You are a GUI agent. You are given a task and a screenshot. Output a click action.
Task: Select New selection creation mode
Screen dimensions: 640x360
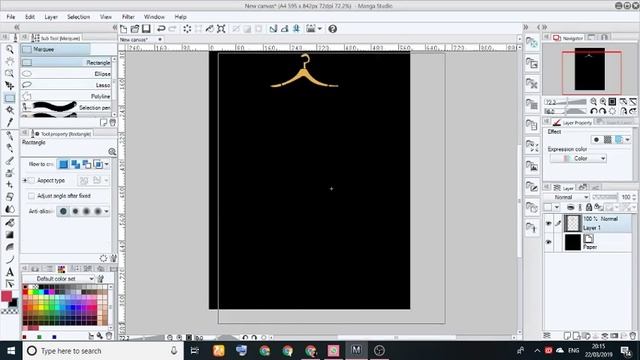click(x=63, y=164)
